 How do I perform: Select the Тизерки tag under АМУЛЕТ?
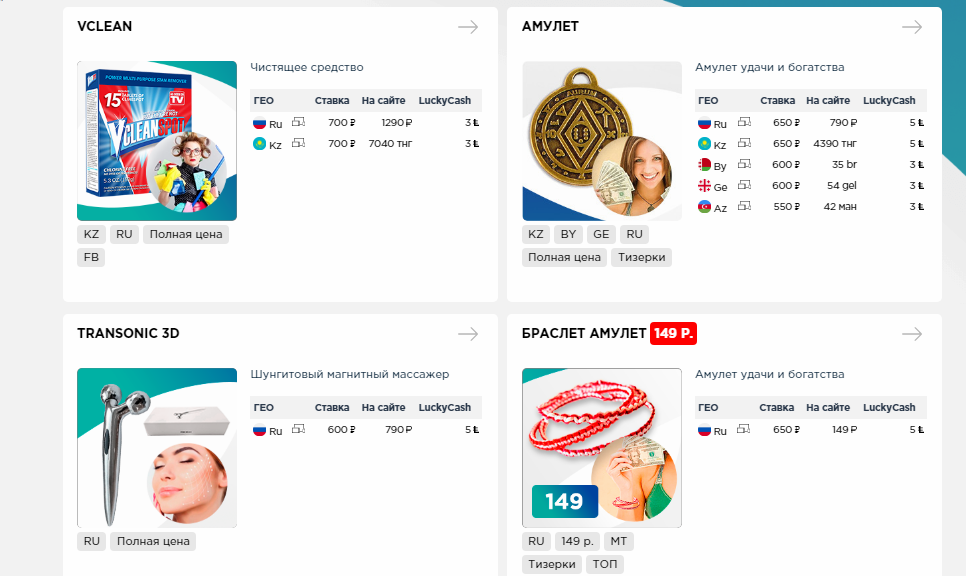tap(641, 258)
